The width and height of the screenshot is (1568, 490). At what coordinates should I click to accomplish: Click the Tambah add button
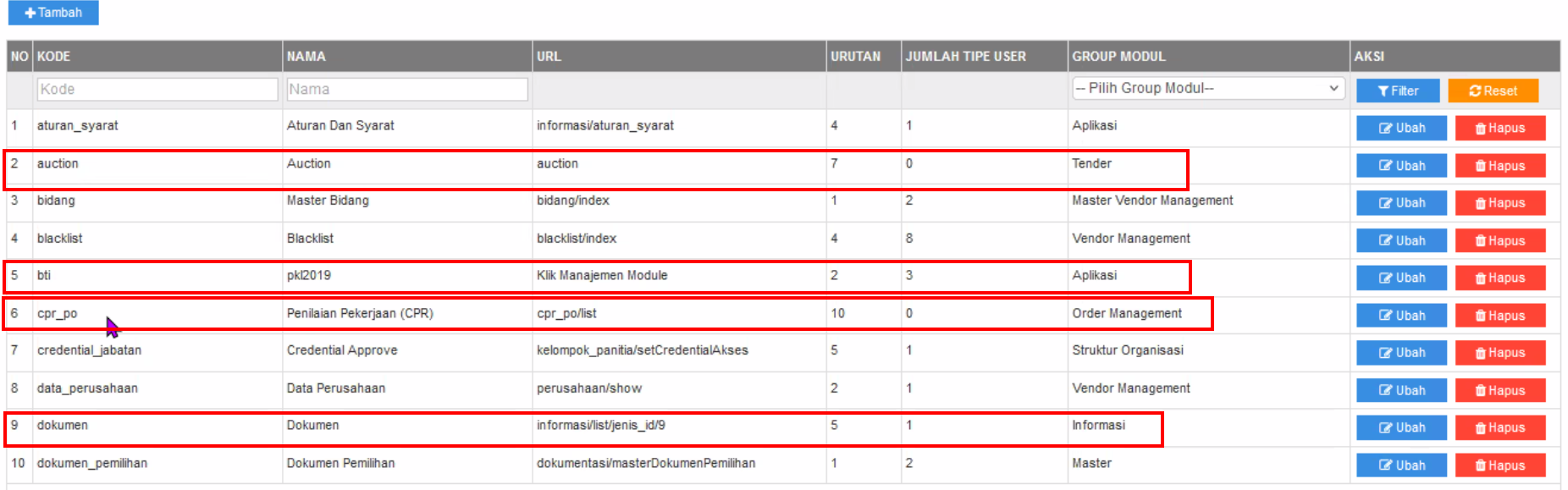tap(53, 13)
